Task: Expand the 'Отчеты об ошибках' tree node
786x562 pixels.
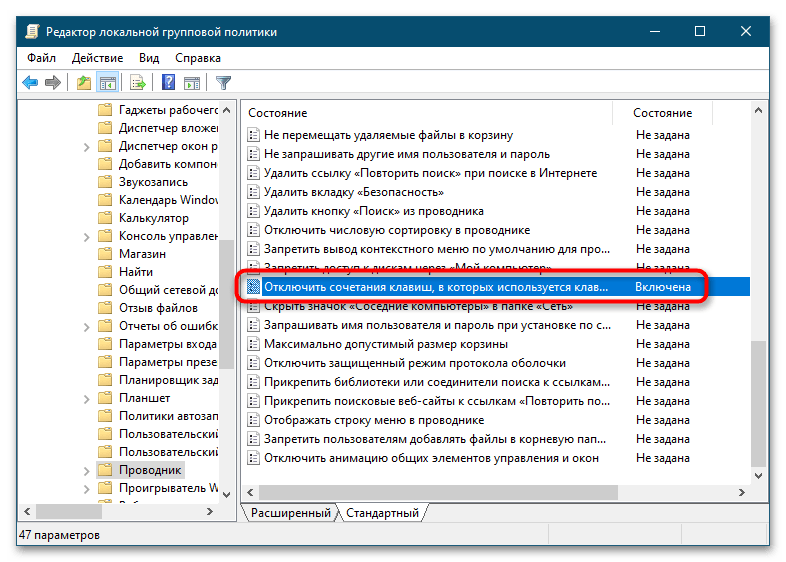Action: 86,327
